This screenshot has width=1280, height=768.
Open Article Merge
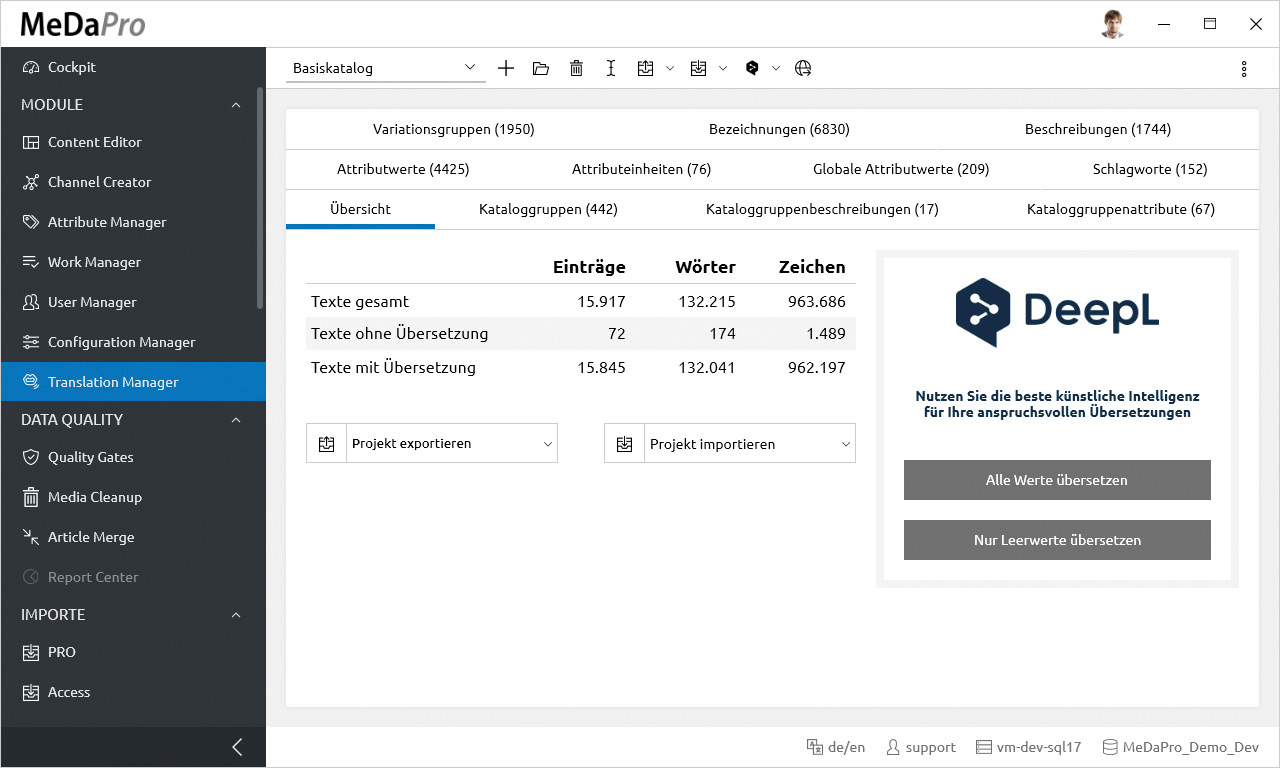tap(133, 537)
